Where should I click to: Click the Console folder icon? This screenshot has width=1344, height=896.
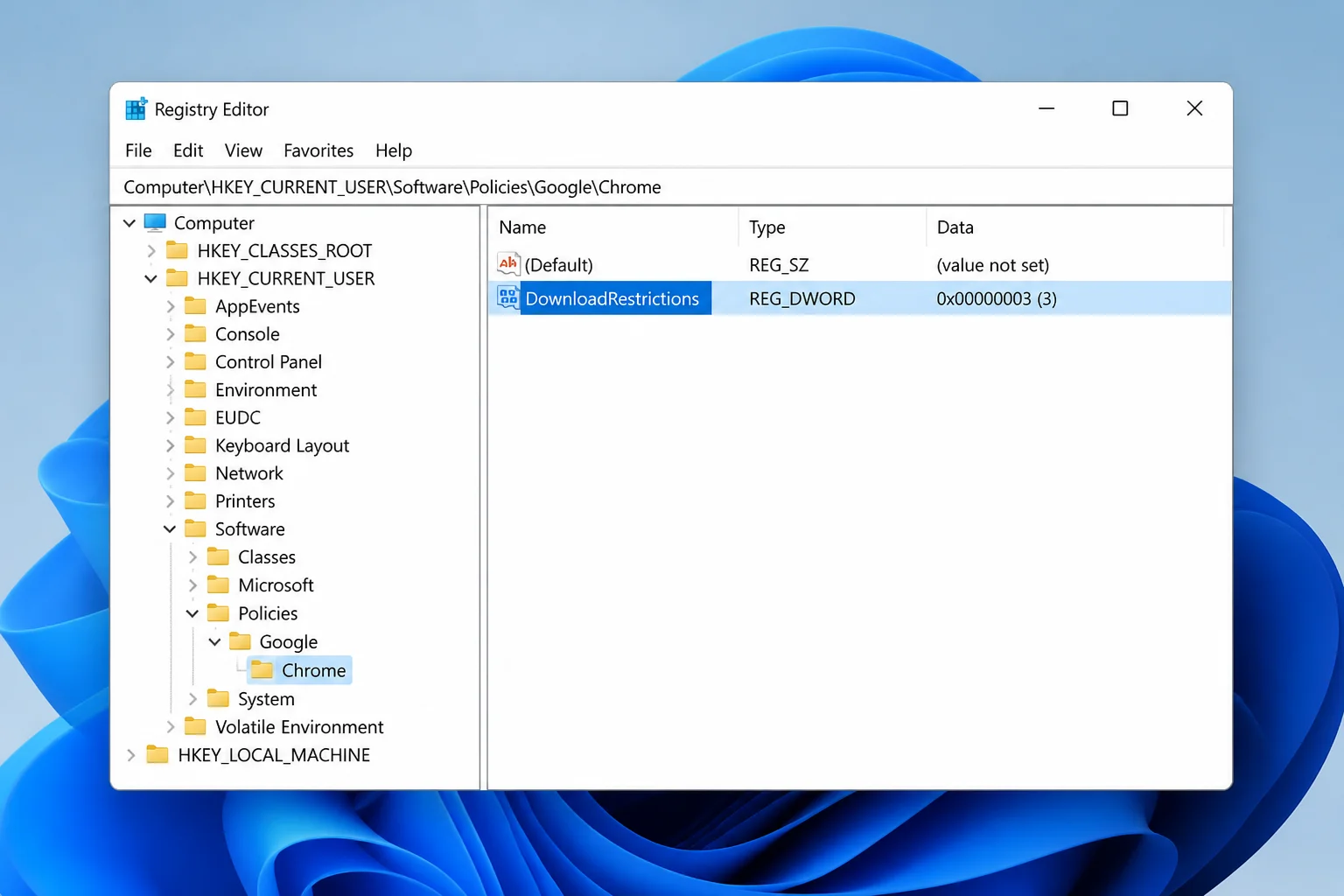(x=196, y=334)
